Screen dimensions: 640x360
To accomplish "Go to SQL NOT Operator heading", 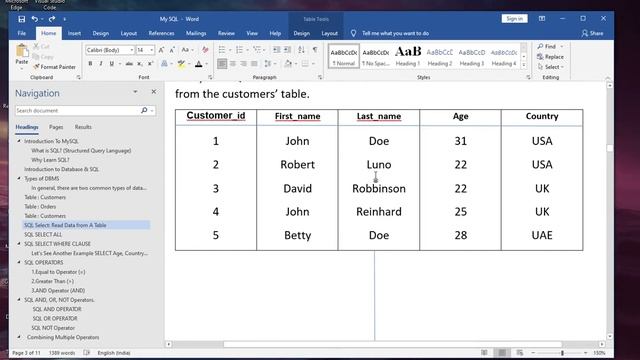I will coord(53,328).
